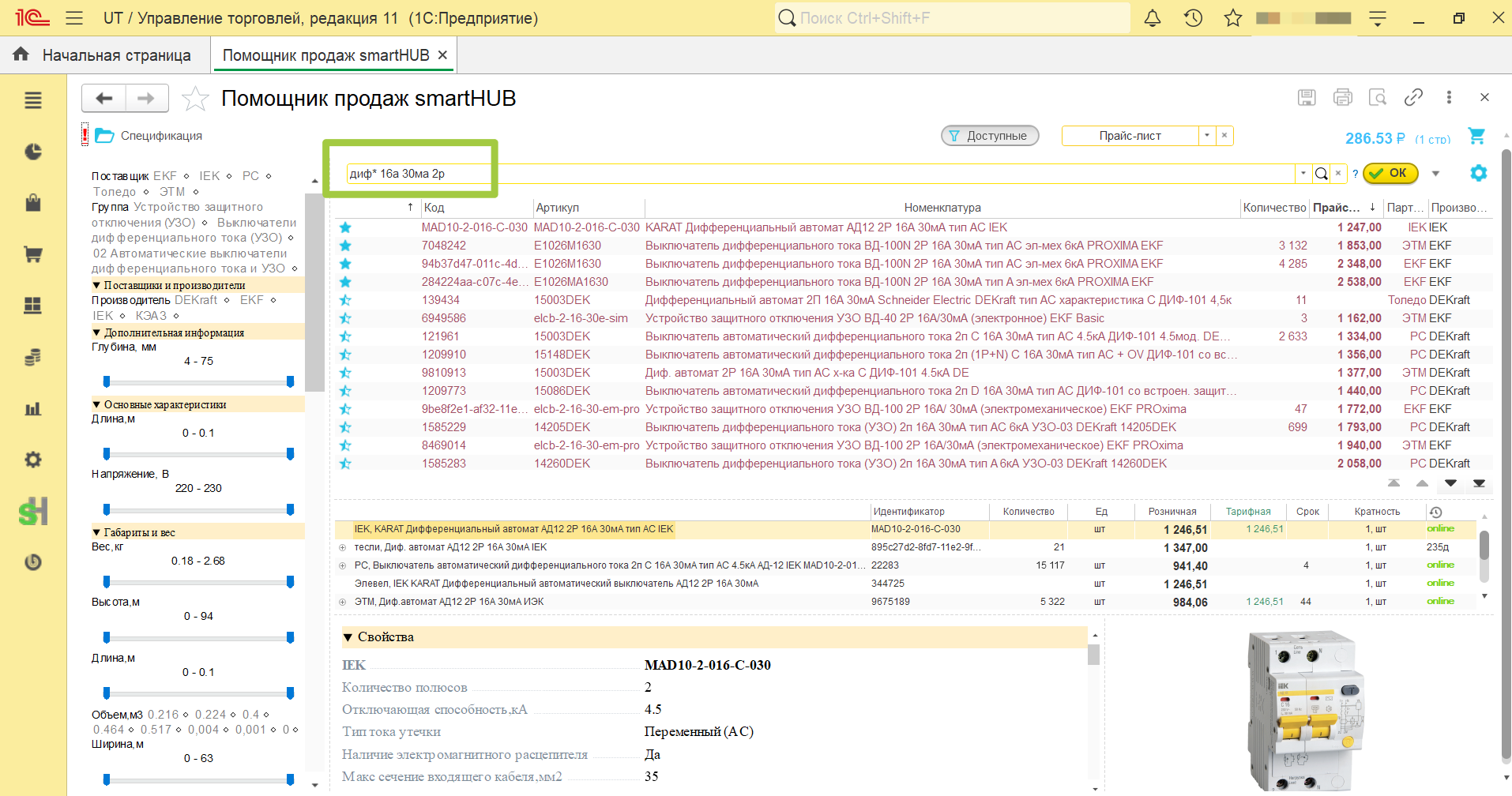
Task: Open the round clock icon at sidebar bottom
Action: (32, 562)
